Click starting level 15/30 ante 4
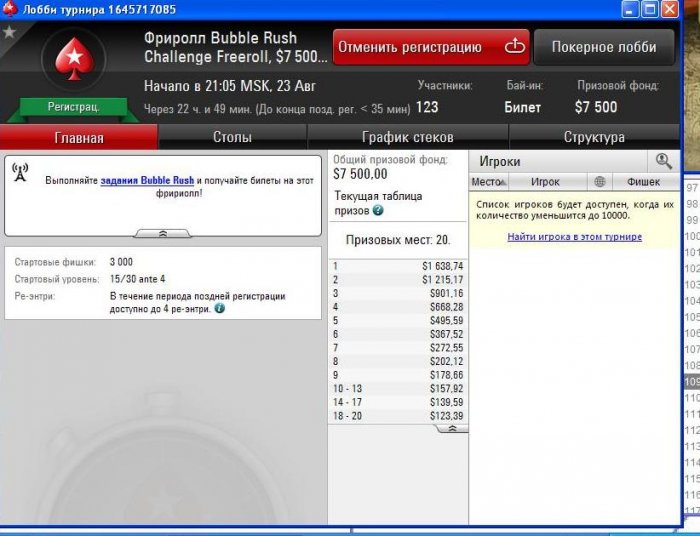This screenshot has height=536, width=700. coord(138,279)
